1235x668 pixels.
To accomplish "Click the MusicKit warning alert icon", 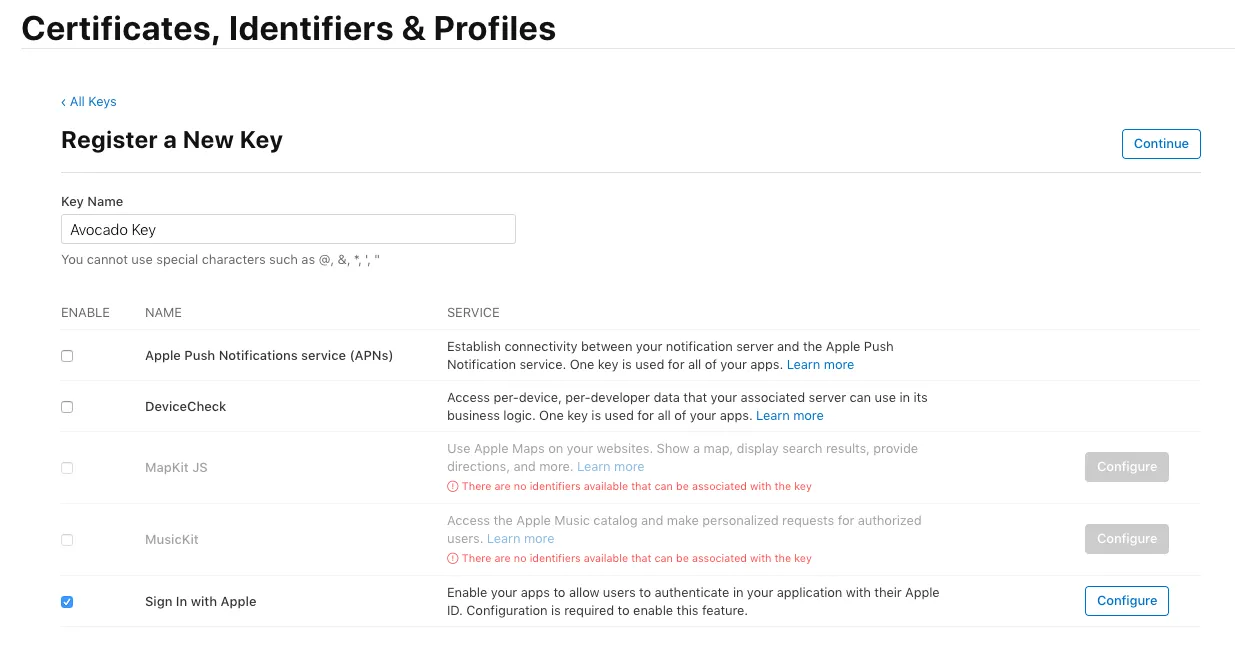I will [452, 558].
